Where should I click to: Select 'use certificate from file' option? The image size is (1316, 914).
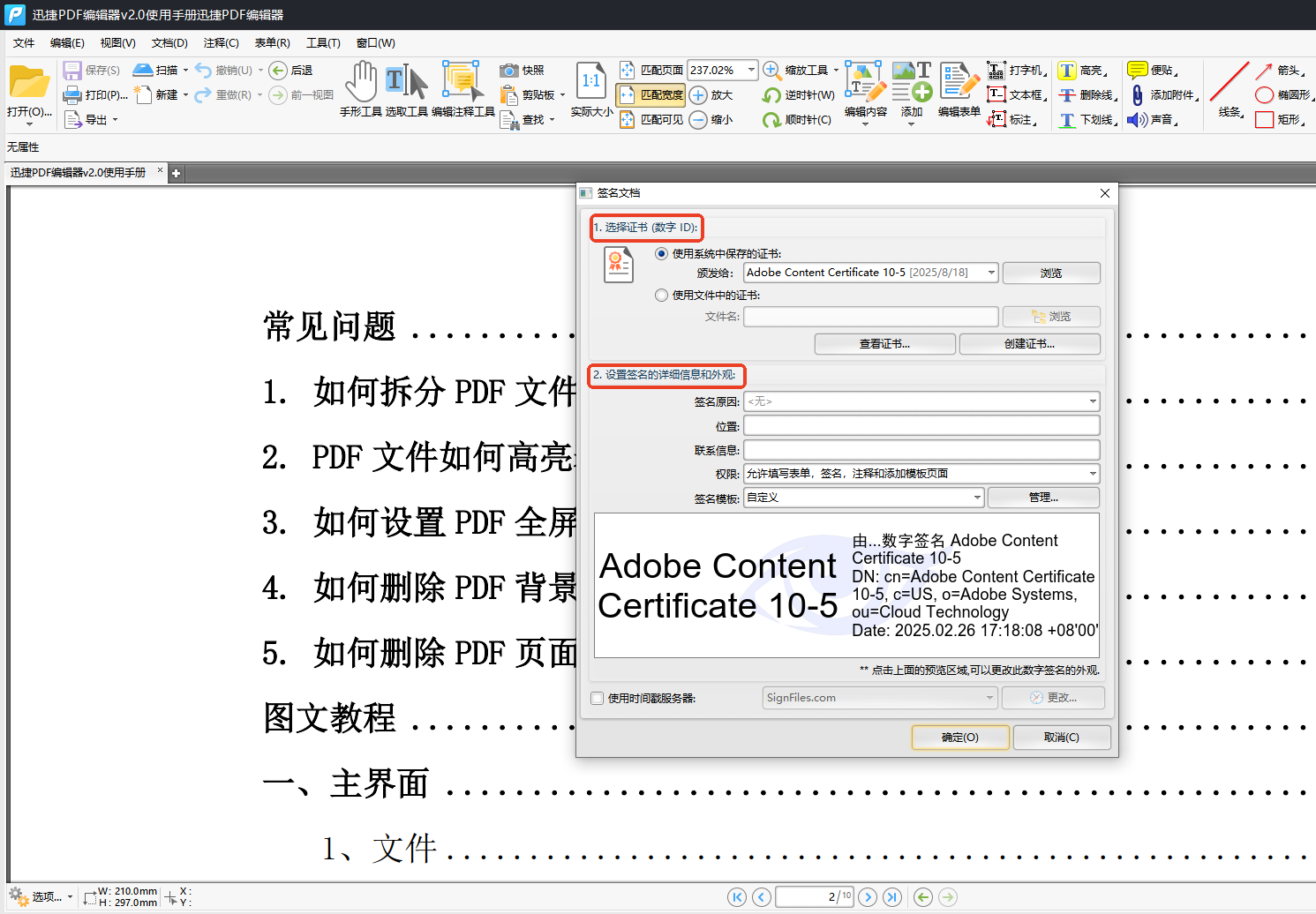[662, 296]
